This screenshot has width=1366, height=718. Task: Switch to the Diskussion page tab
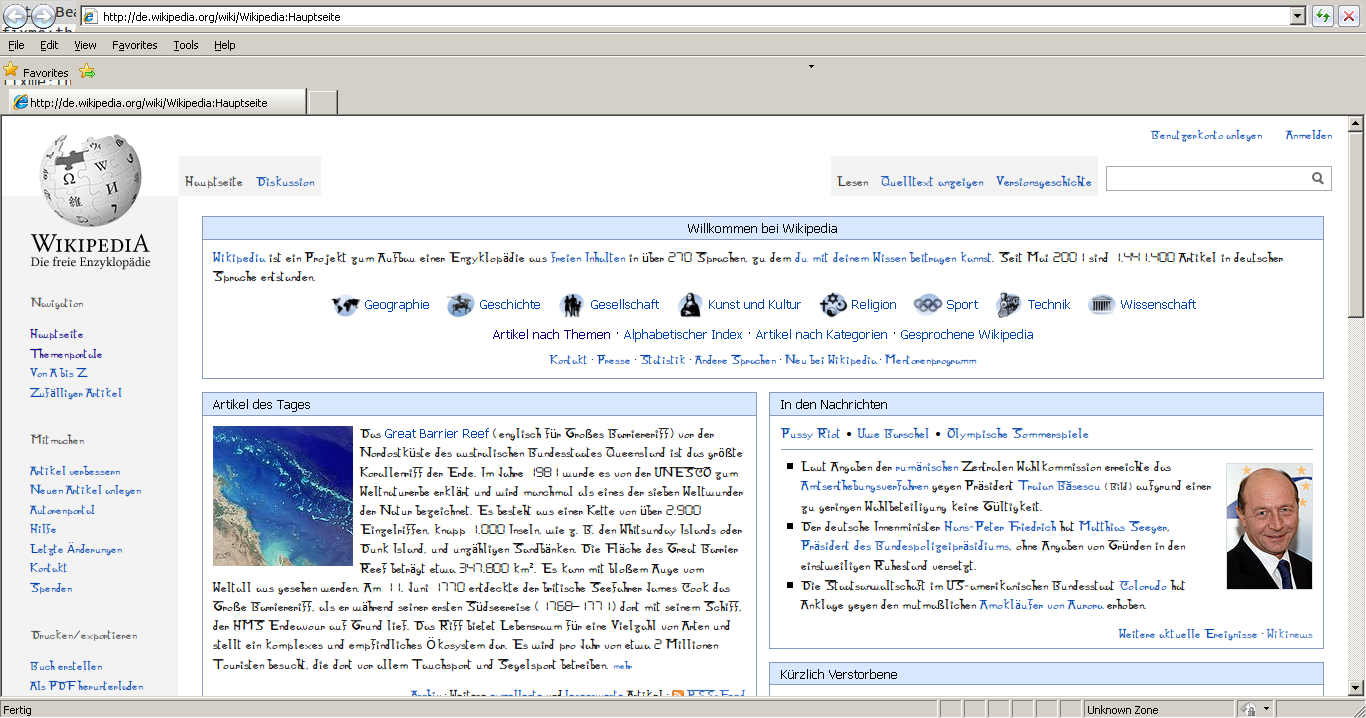tap(286, 182)
